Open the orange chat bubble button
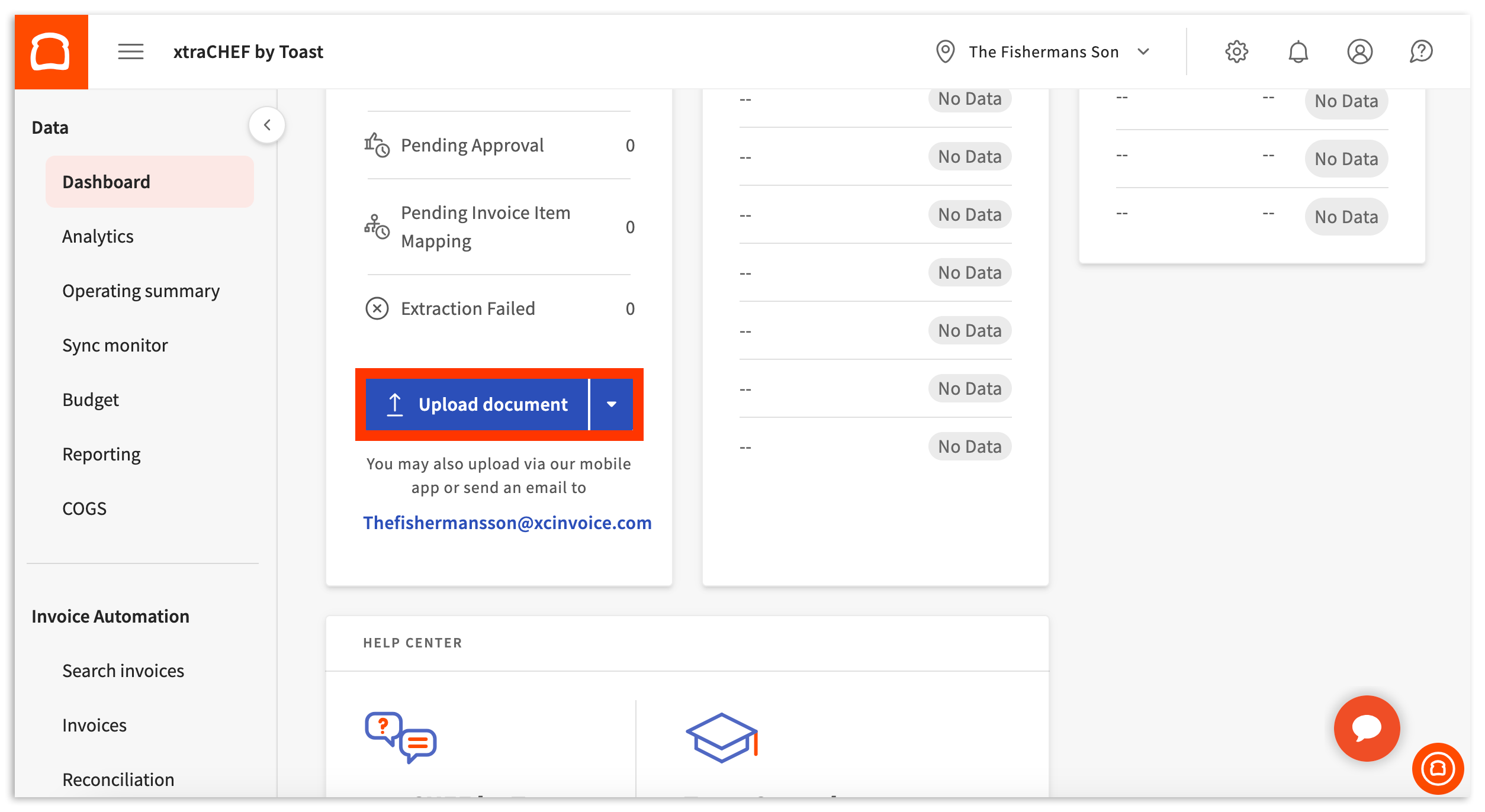The height and width of the screenshot is (812, 1485). click(x=1367, y=728)
